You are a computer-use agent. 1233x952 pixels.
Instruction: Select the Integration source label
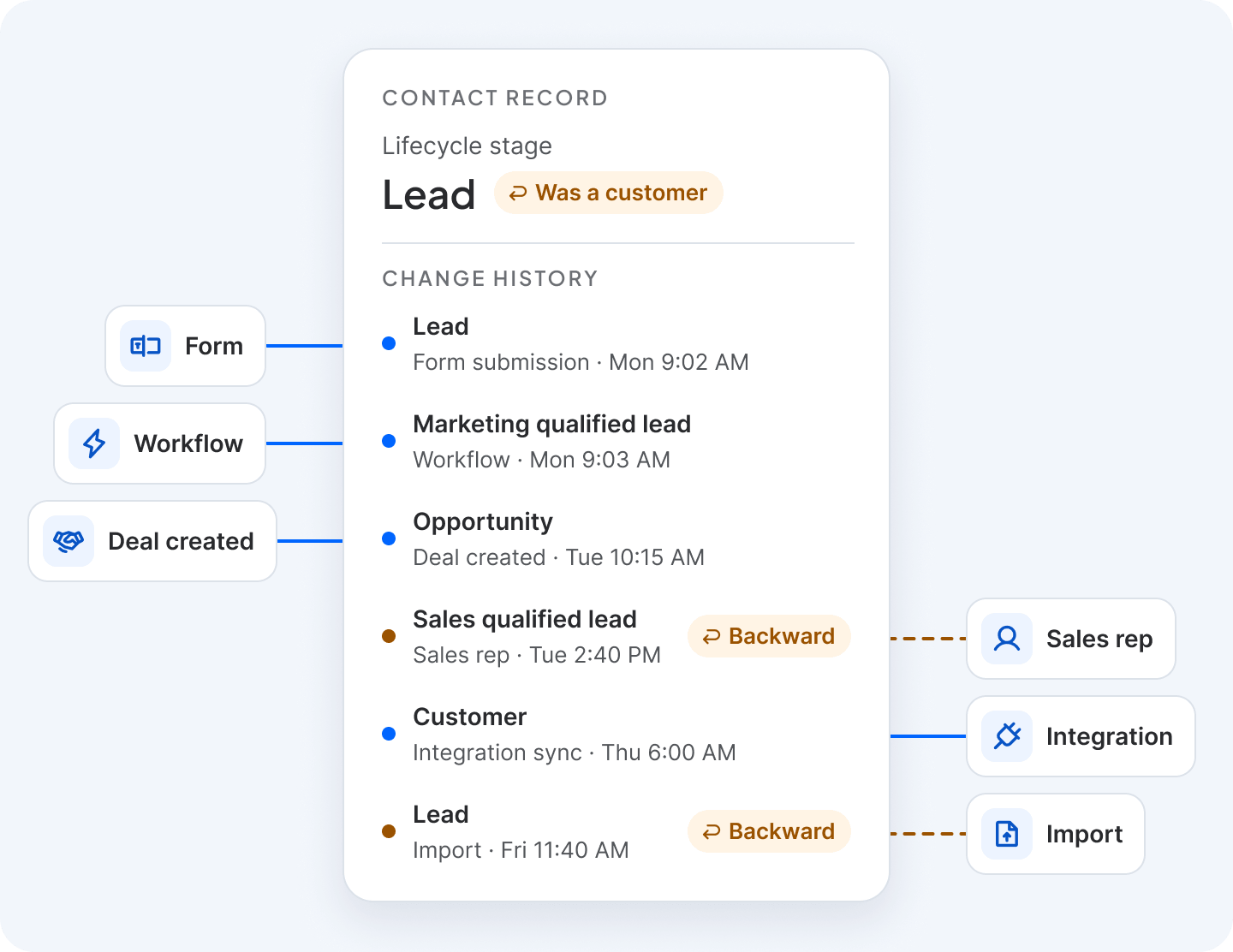(1109, 737)
